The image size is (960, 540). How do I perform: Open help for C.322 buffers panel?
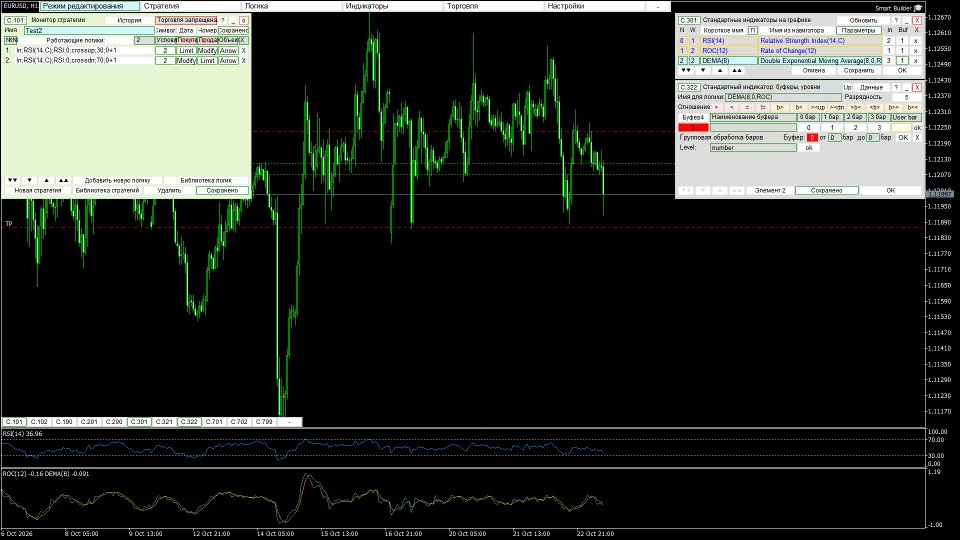896,88
